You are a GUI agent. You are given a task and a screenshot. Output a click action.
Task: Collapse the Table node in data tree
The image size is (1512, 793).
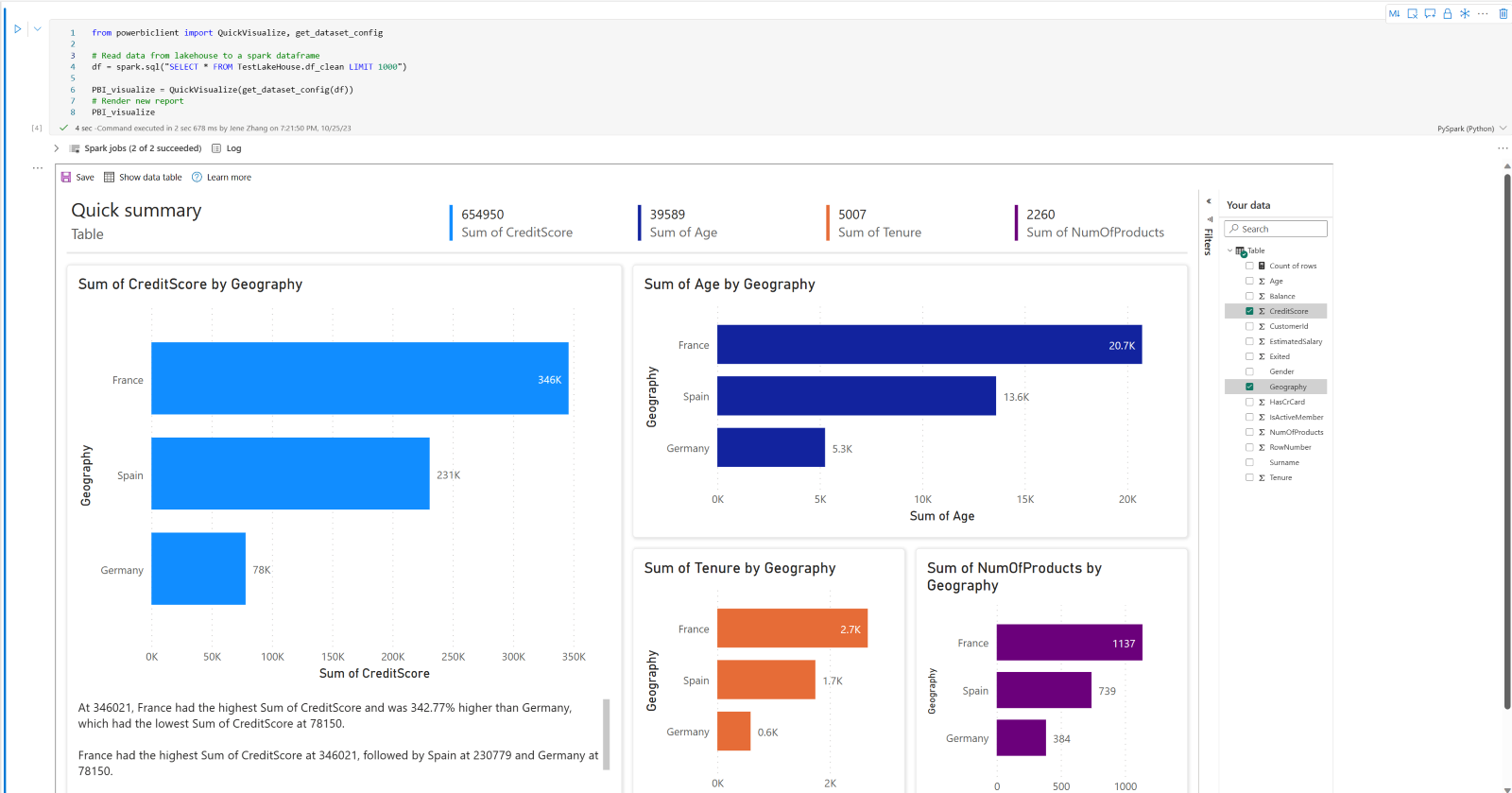tap(1229, 250)
